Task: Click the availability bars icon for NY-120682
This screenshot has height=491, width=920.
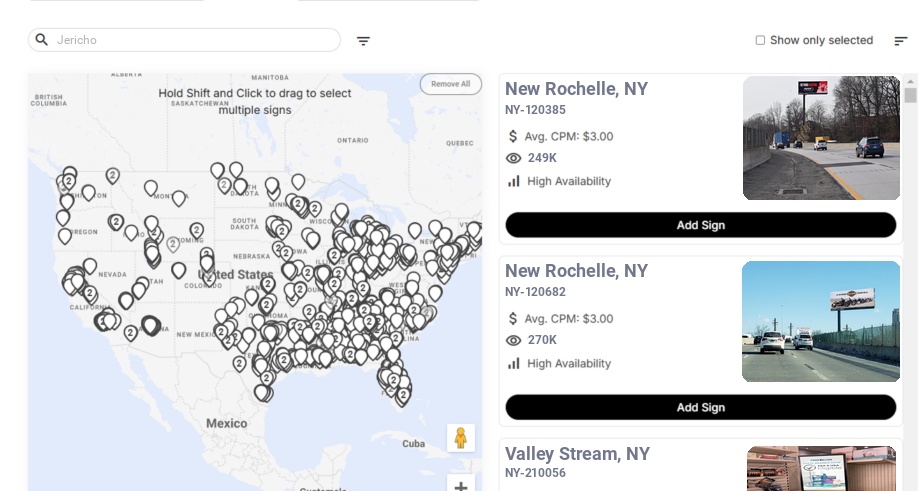Action: click(514, 363)
